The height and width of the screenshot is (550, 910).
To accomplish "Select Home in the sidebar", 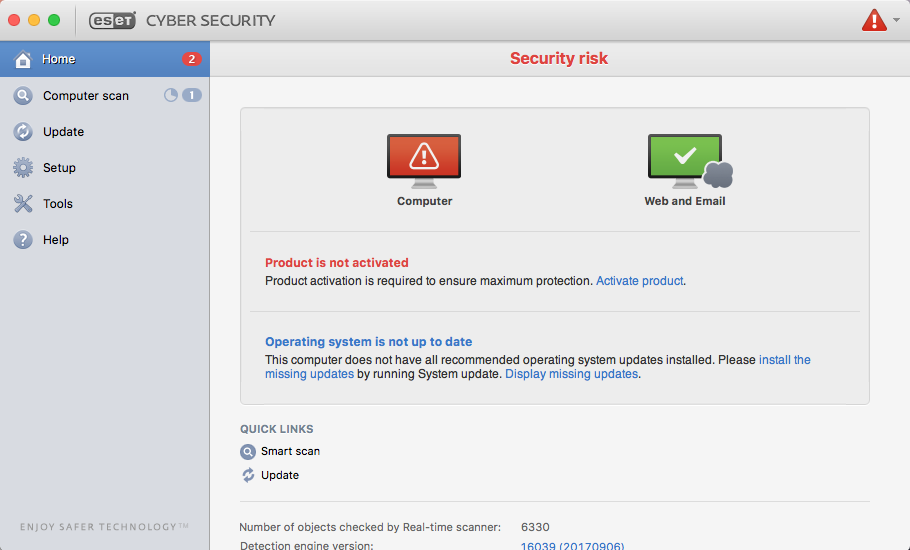I will click(x=59, y=59).
